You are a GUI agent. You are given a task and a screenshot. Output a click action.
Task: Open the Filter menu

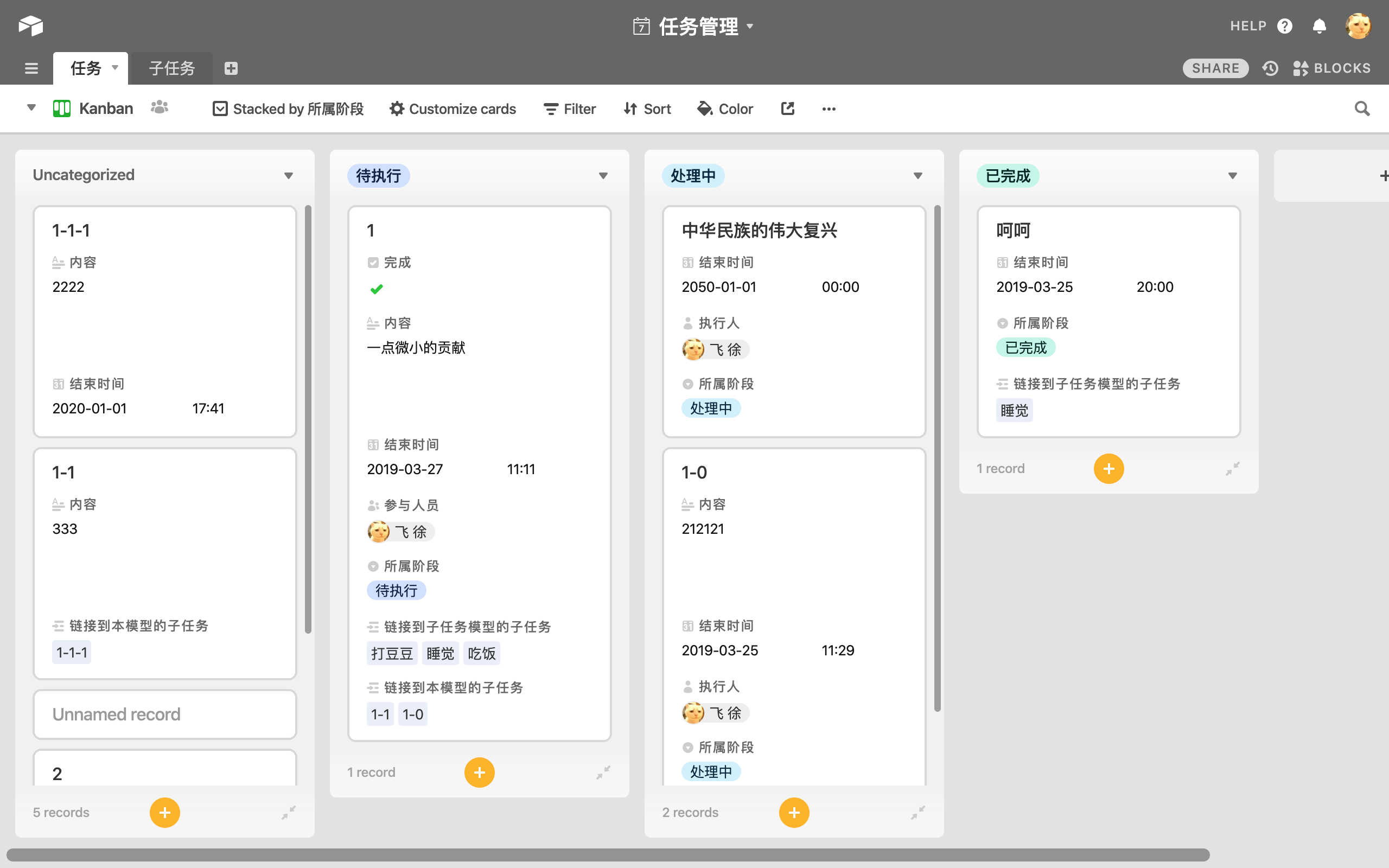tap(569, 108)
